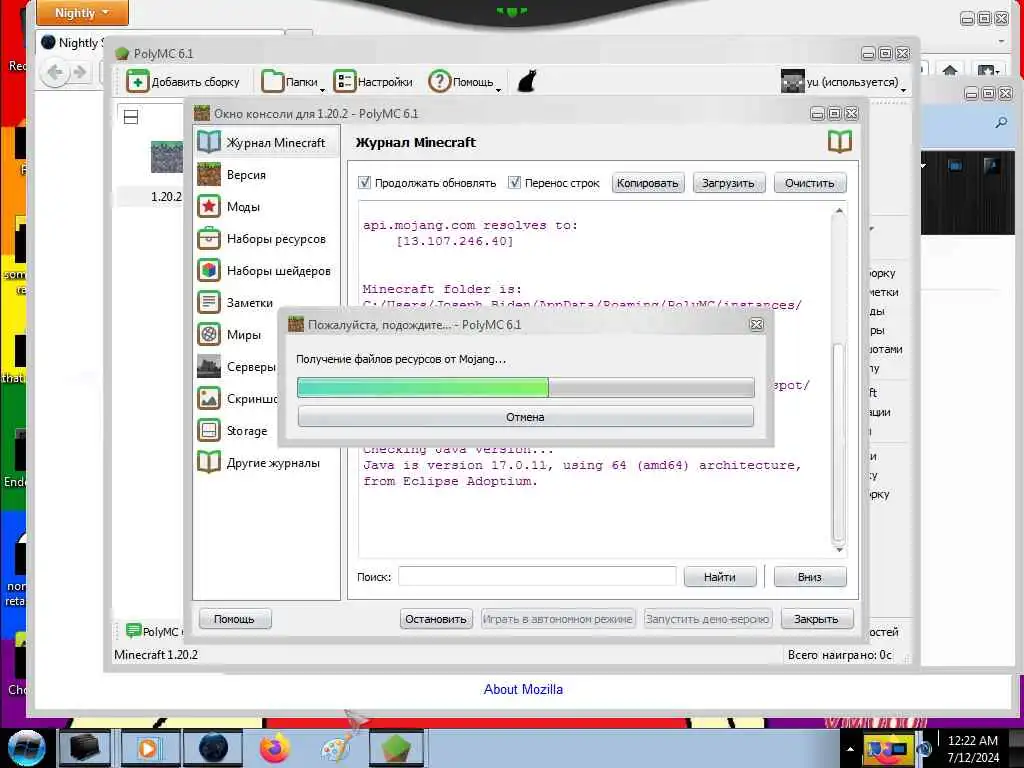
Task: Open the orange Nightly menu button
Action: pyautogui.click(x=82, y=12)
